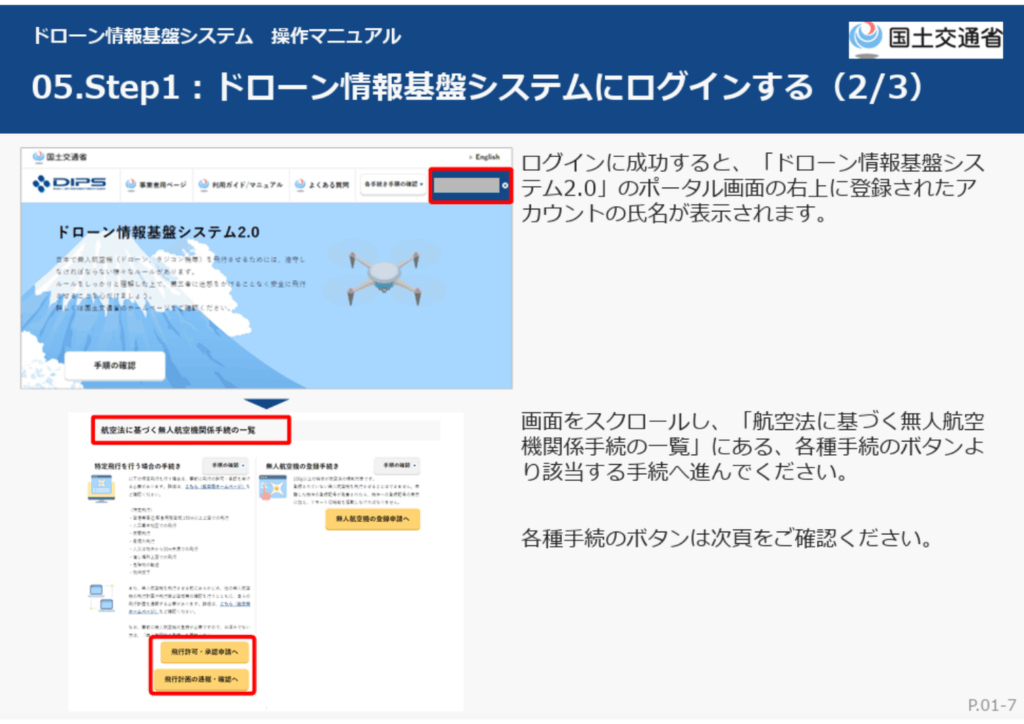The width and height of the screenshot is (1024, 724).
Task: Click the 国土交通省 logo at the slide's top right
Action: point(925,39)
